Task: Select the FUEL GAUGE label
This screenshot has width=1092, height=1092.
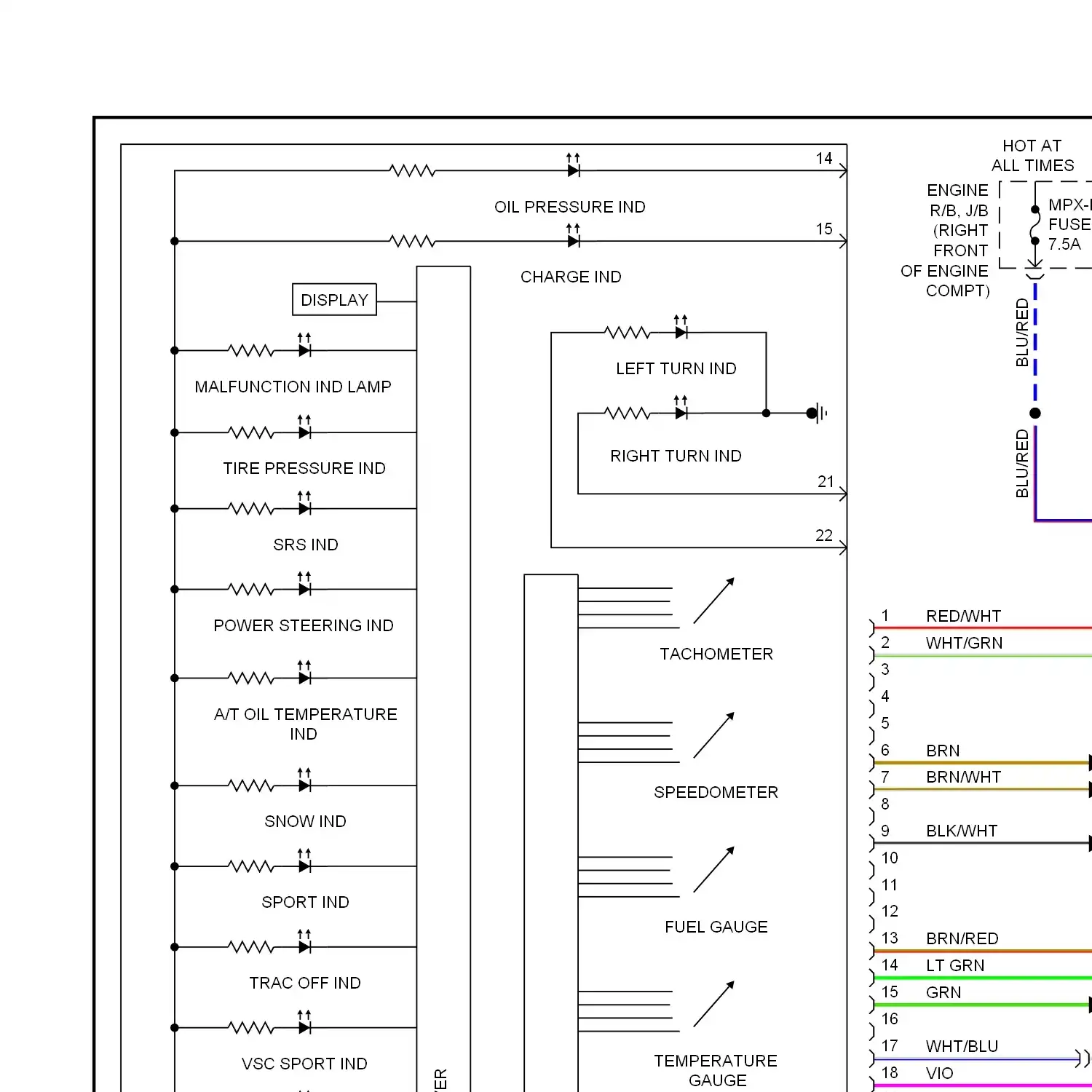Action: 716,927
